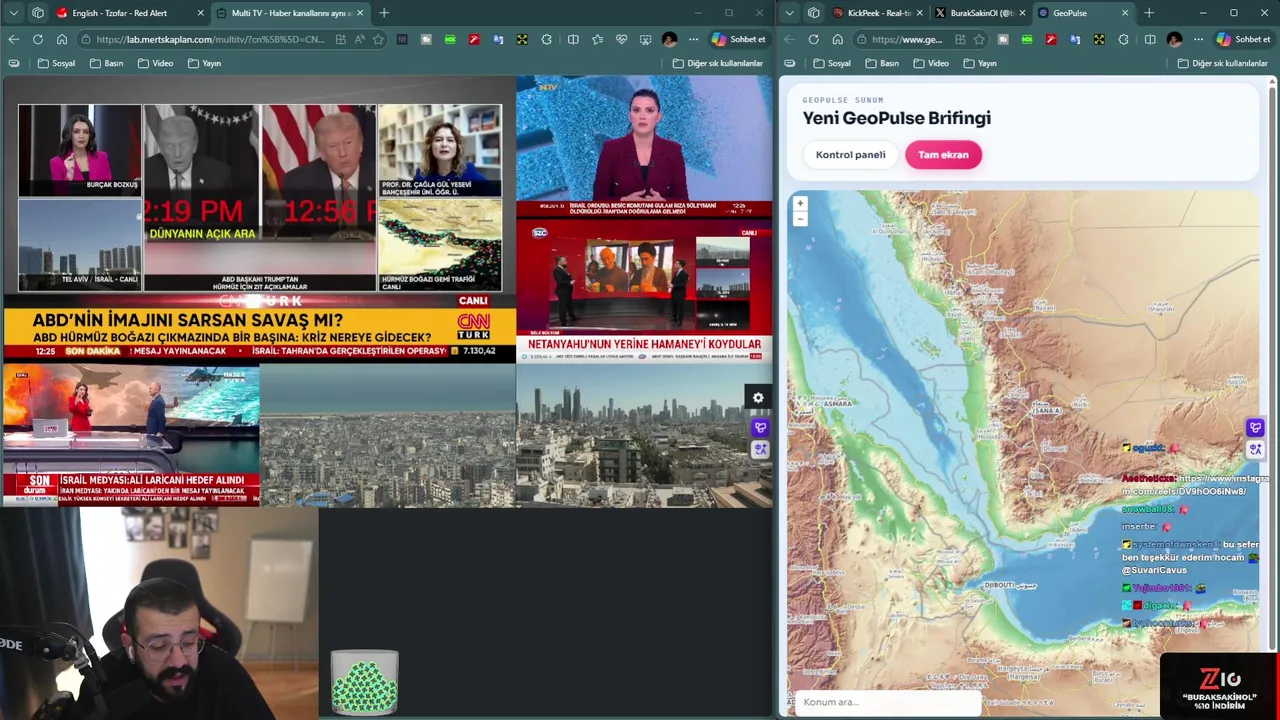This screenshot has width=1280, height=720.
Task: Reload the Multi TV page in left browser
Action: (37, 39)
